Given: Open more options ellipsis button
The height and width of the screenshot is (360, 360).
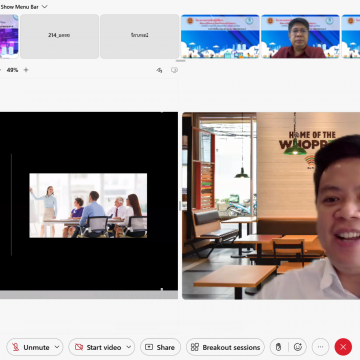Looking at the screenshot, I should click(x=320, y=347).
